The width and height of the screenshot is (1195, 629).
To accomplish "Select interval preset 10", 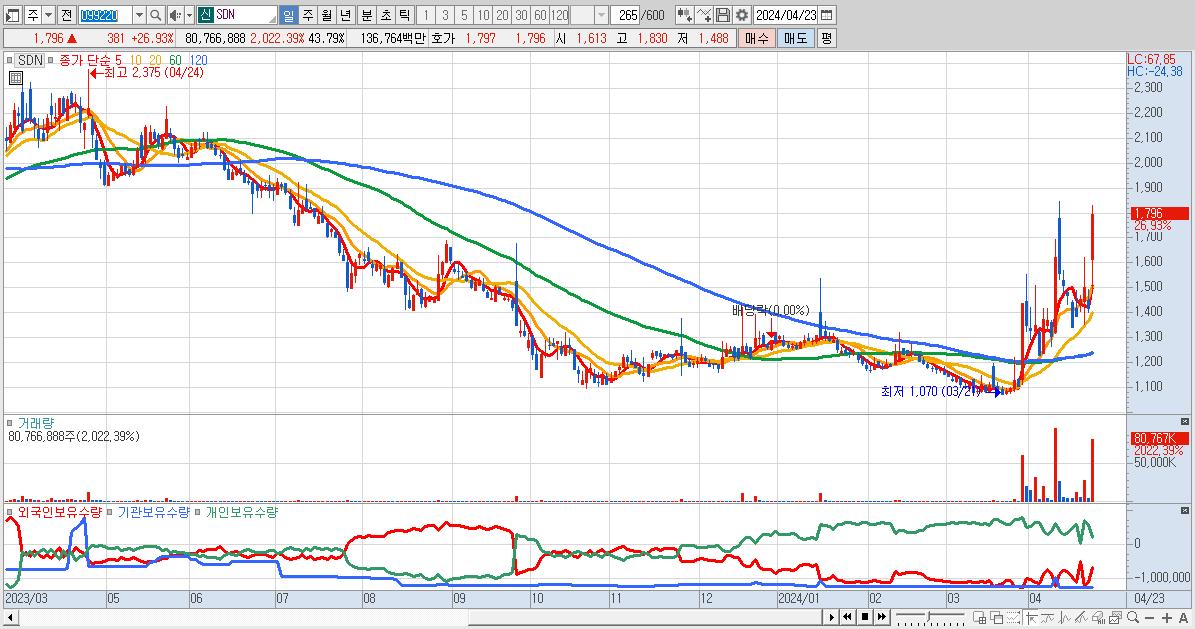I will click(x=483, y=14).
